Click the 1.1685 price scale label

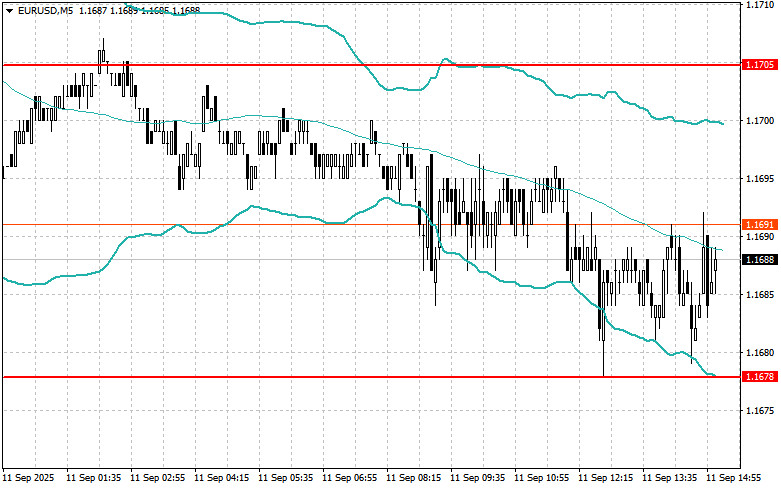[x=760, y=295]
